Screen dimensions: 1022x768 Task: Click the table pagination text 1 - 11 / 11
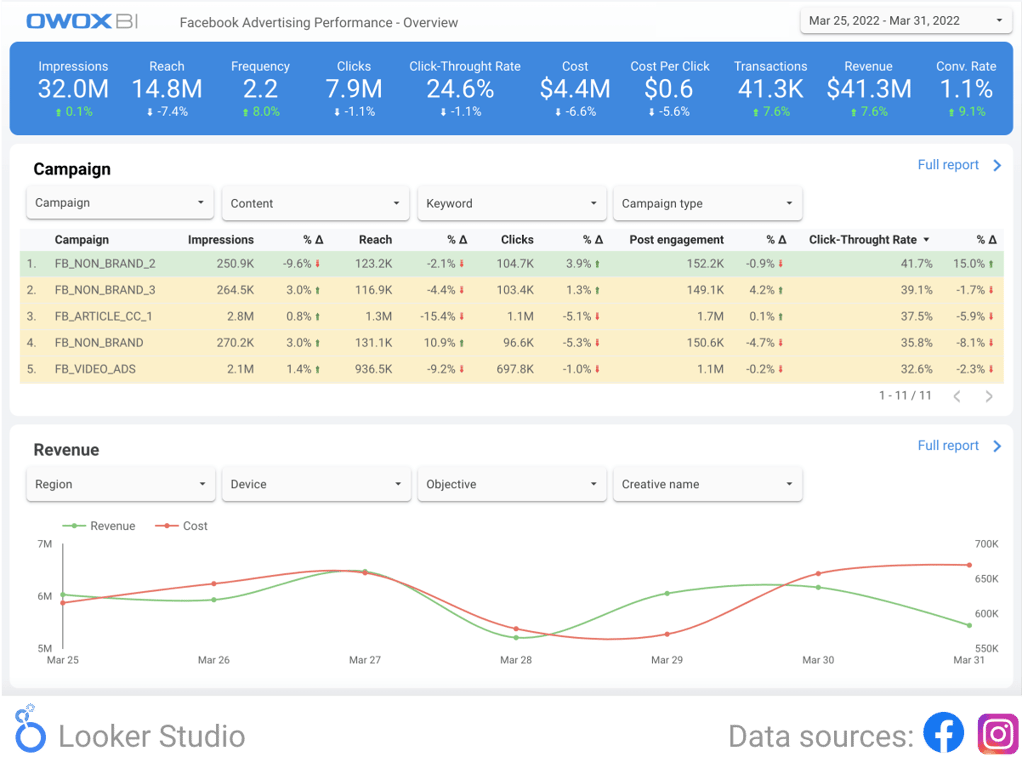(905, 396)
